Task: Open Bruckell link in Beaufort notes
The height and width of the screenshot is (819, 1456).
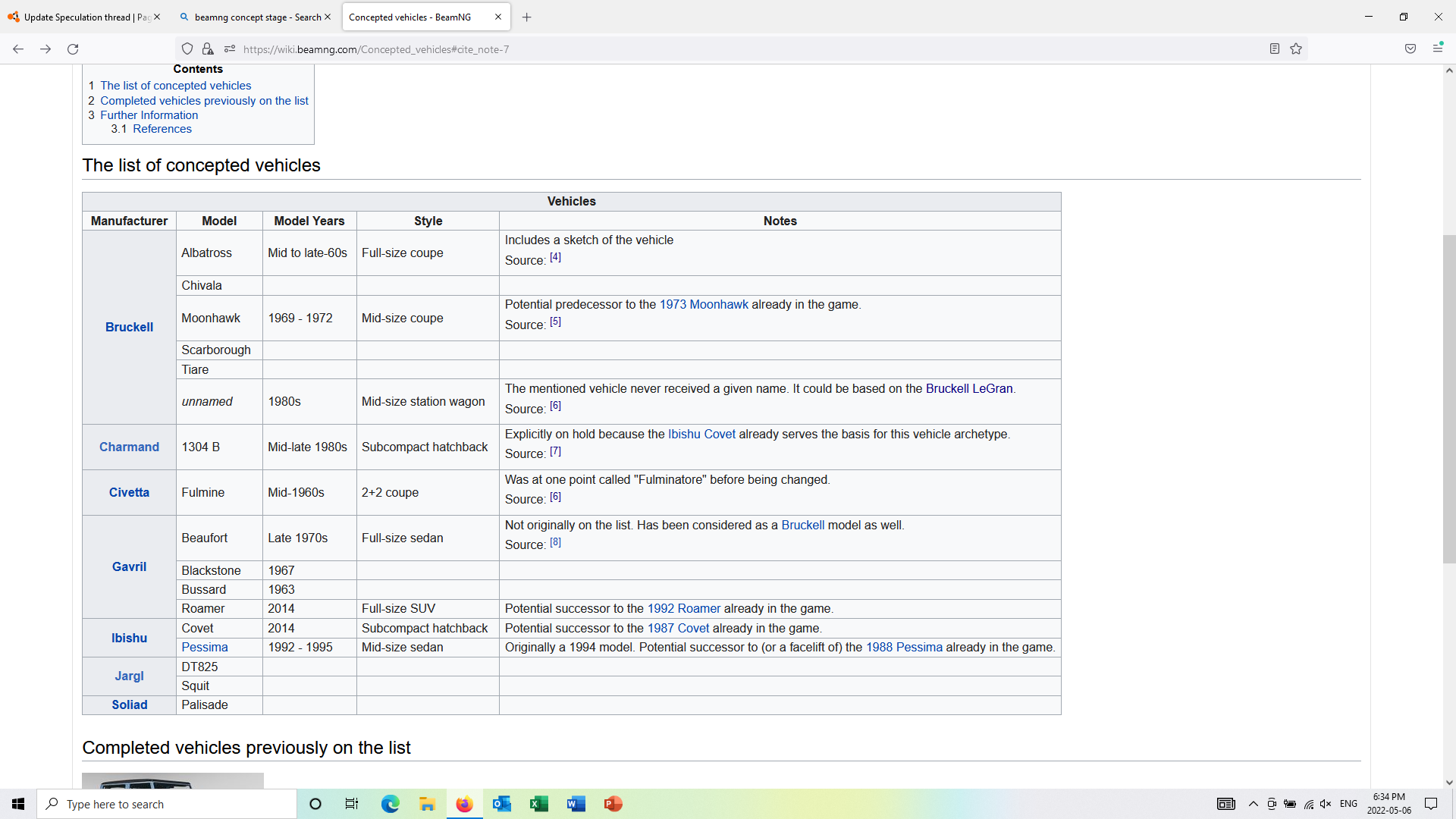Action: click(x=802, y=525)
